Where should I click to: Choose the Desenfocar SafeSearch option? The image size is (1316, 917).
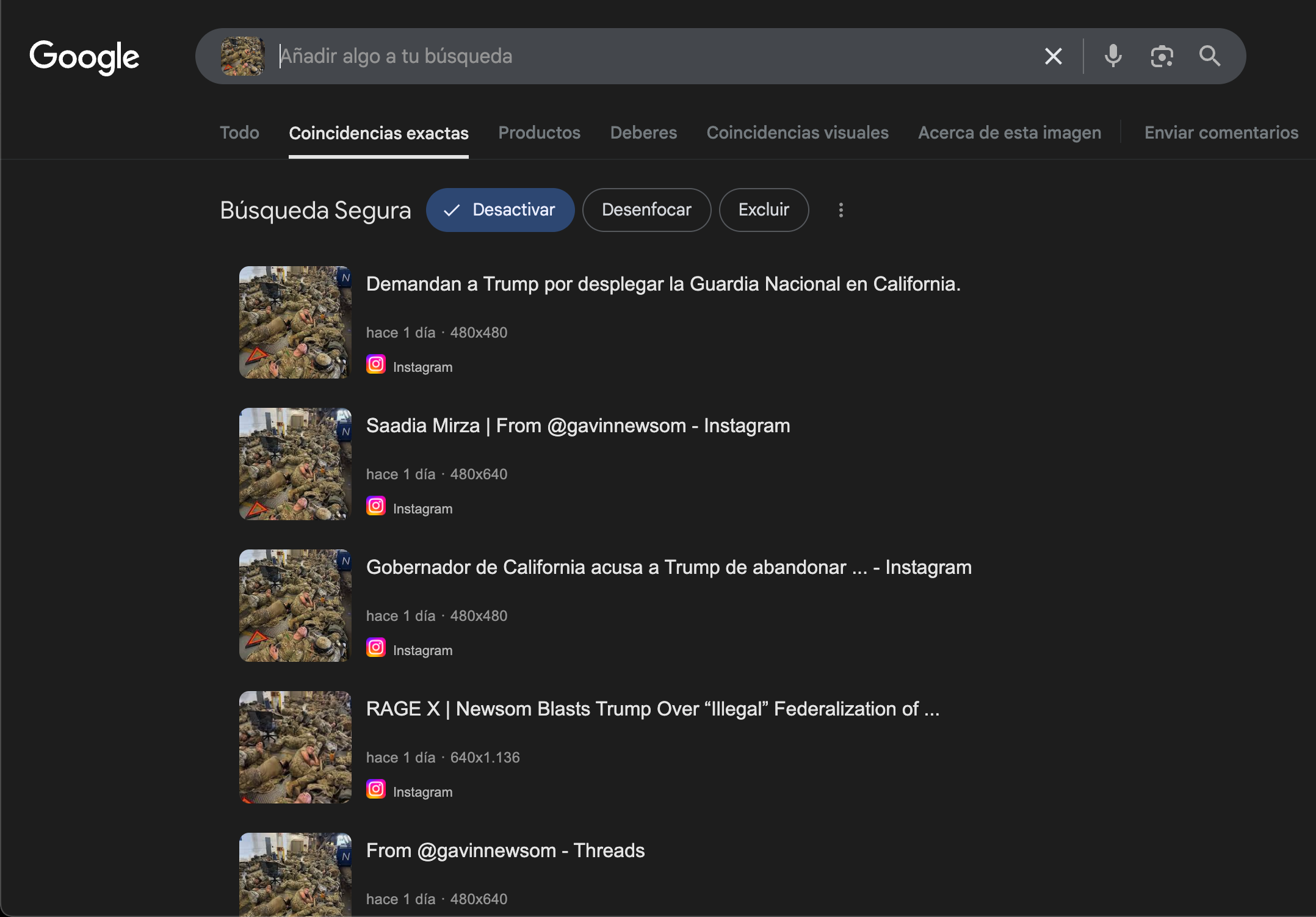(x=646, y=210)
